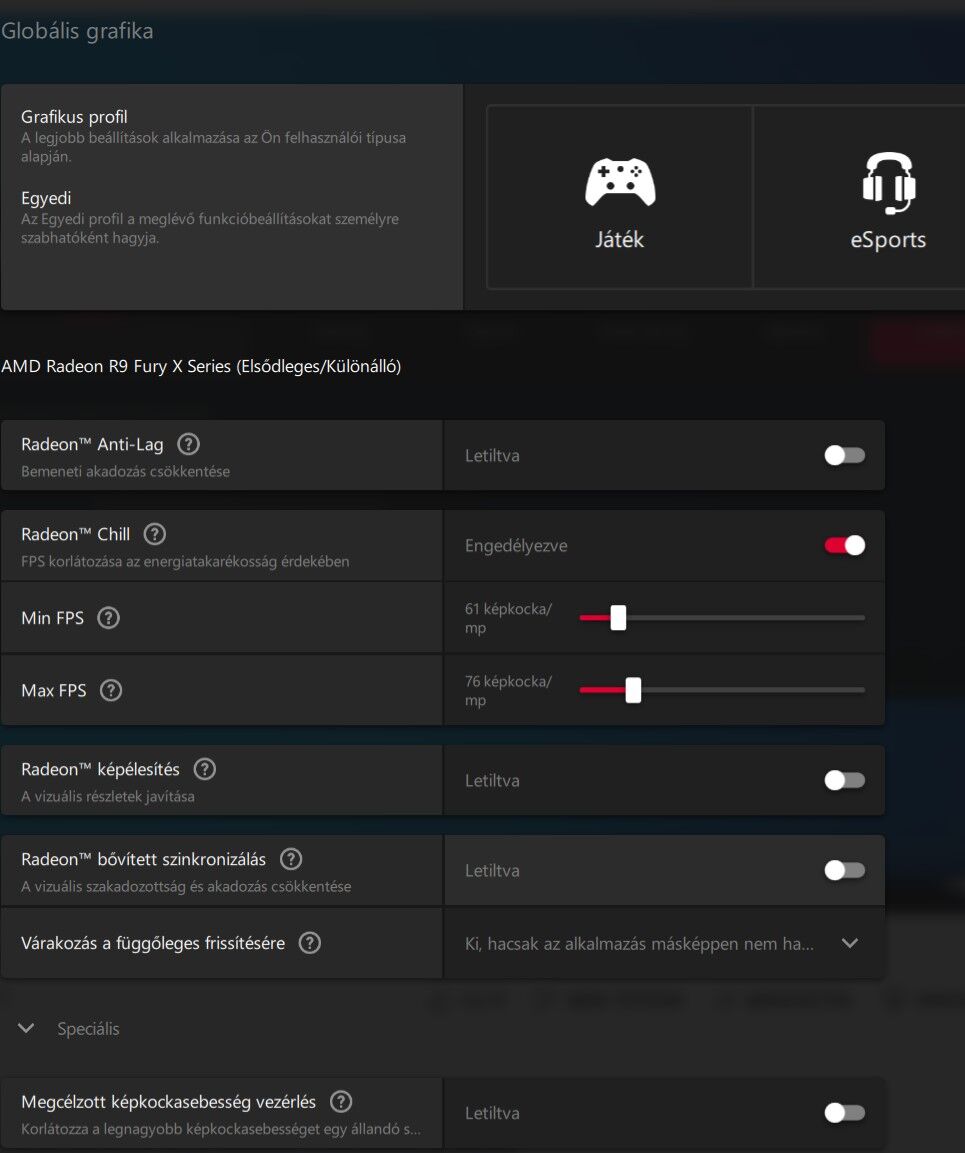Screen dimensions: 965x1153
Task: Turn on Radeon képélesítés toggle
Action: pos(844,780)
